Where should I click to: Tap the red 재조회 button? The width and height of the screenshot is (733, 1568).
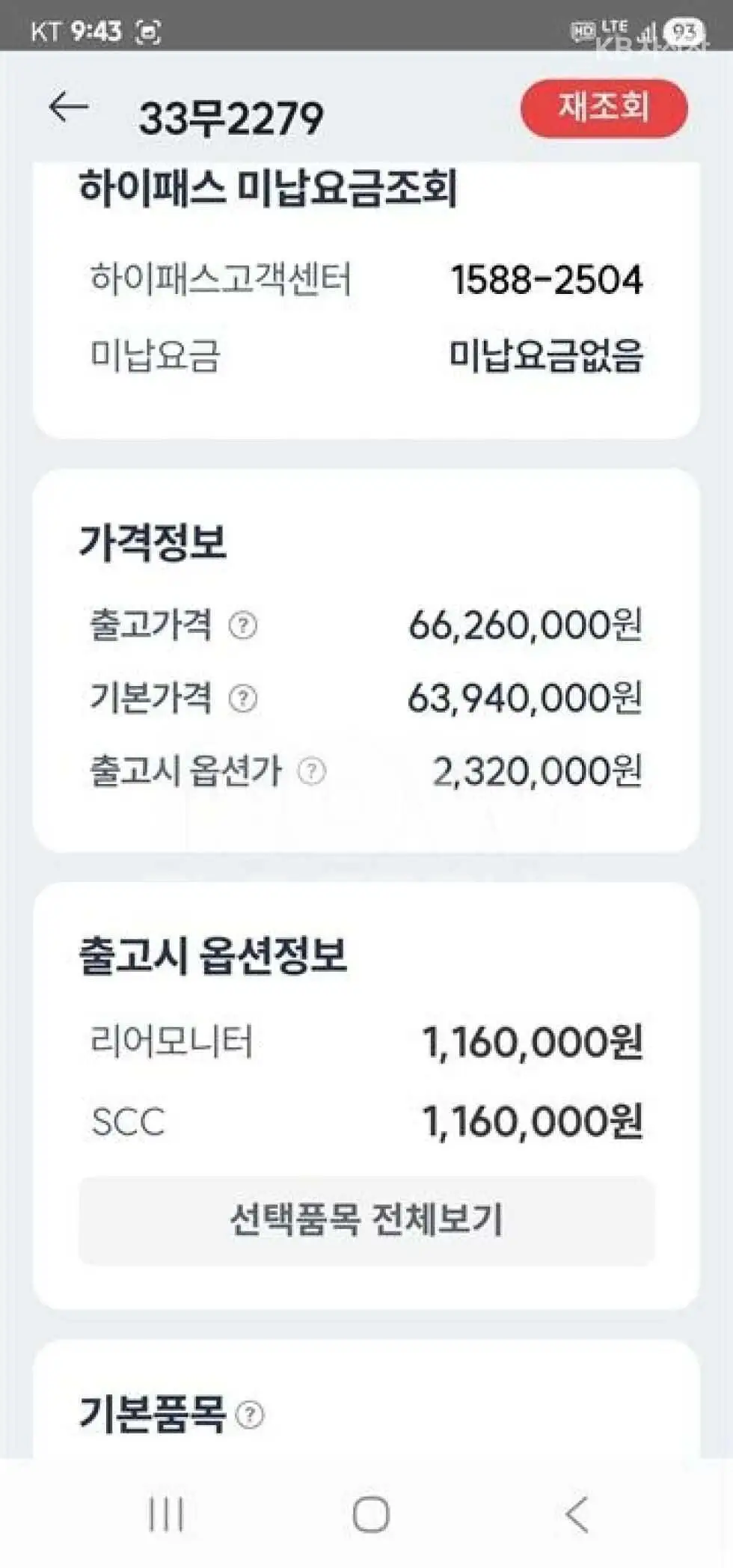pyautogui.click(x=604, y=108)
